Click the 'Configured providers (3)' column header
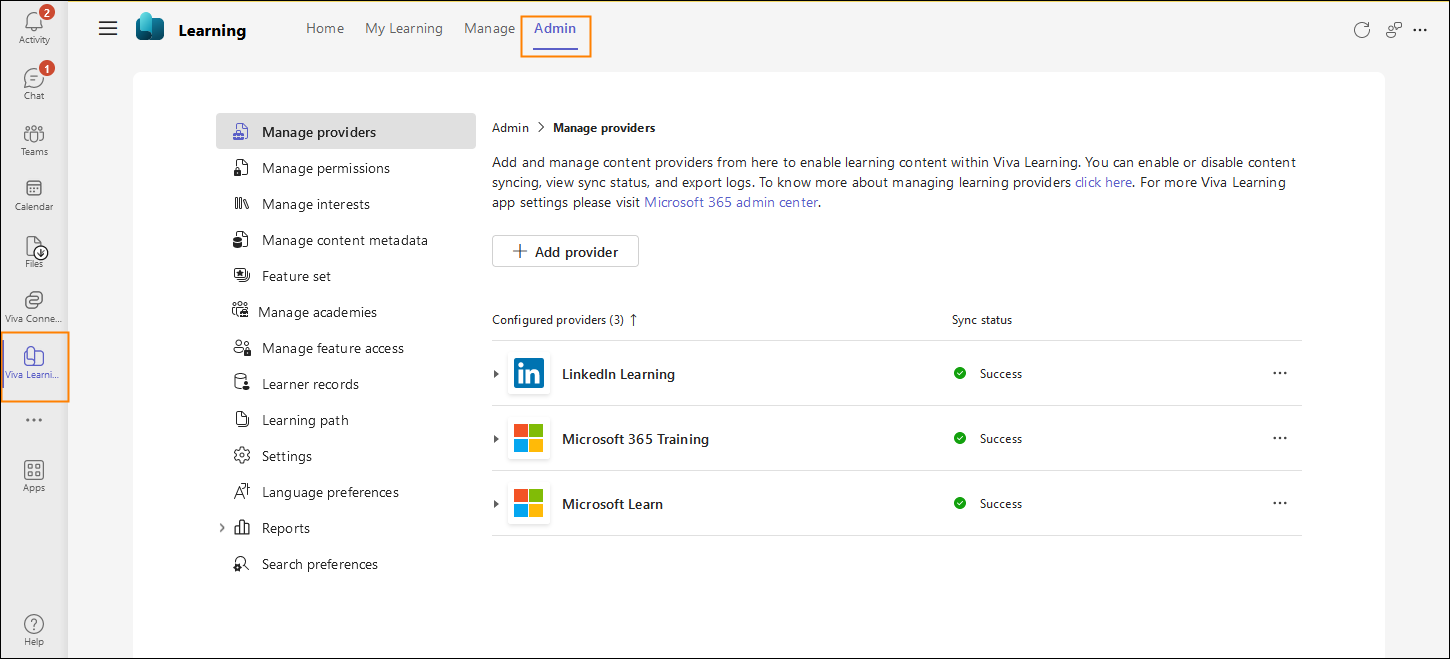 (558, 320)
